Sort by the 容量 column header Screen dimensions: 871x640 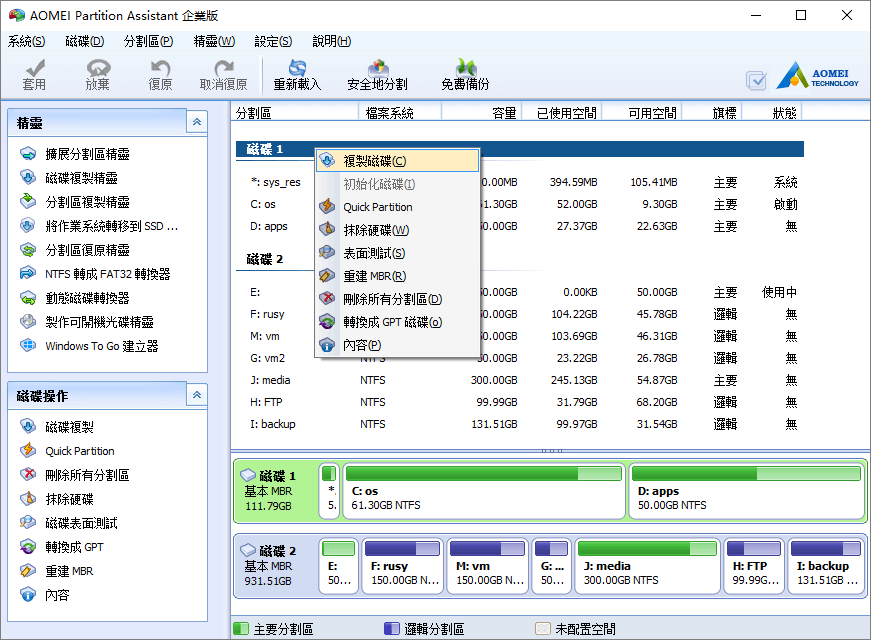(x=482, y=113)
